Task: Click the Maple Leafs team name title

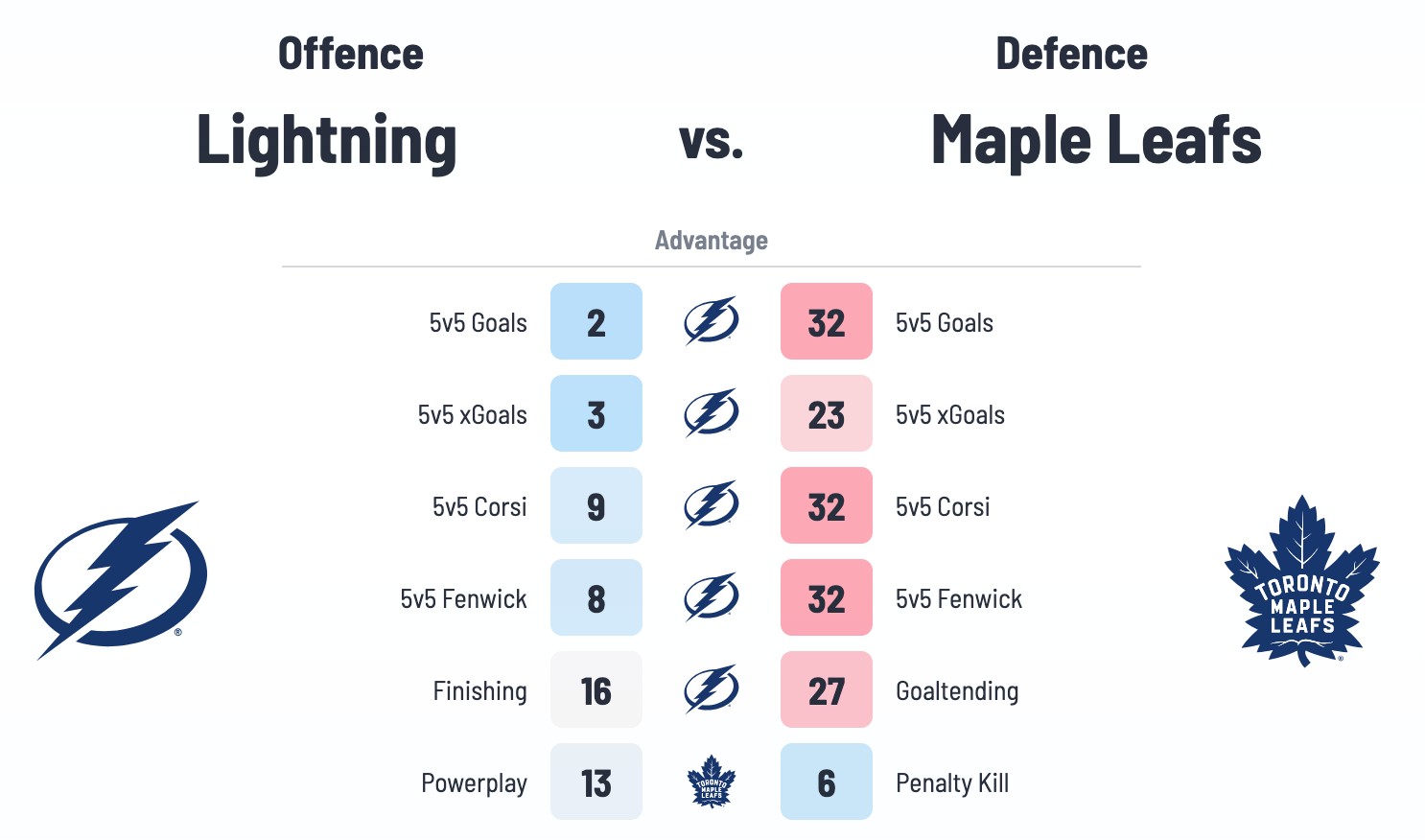Action: coord(1096,141)
